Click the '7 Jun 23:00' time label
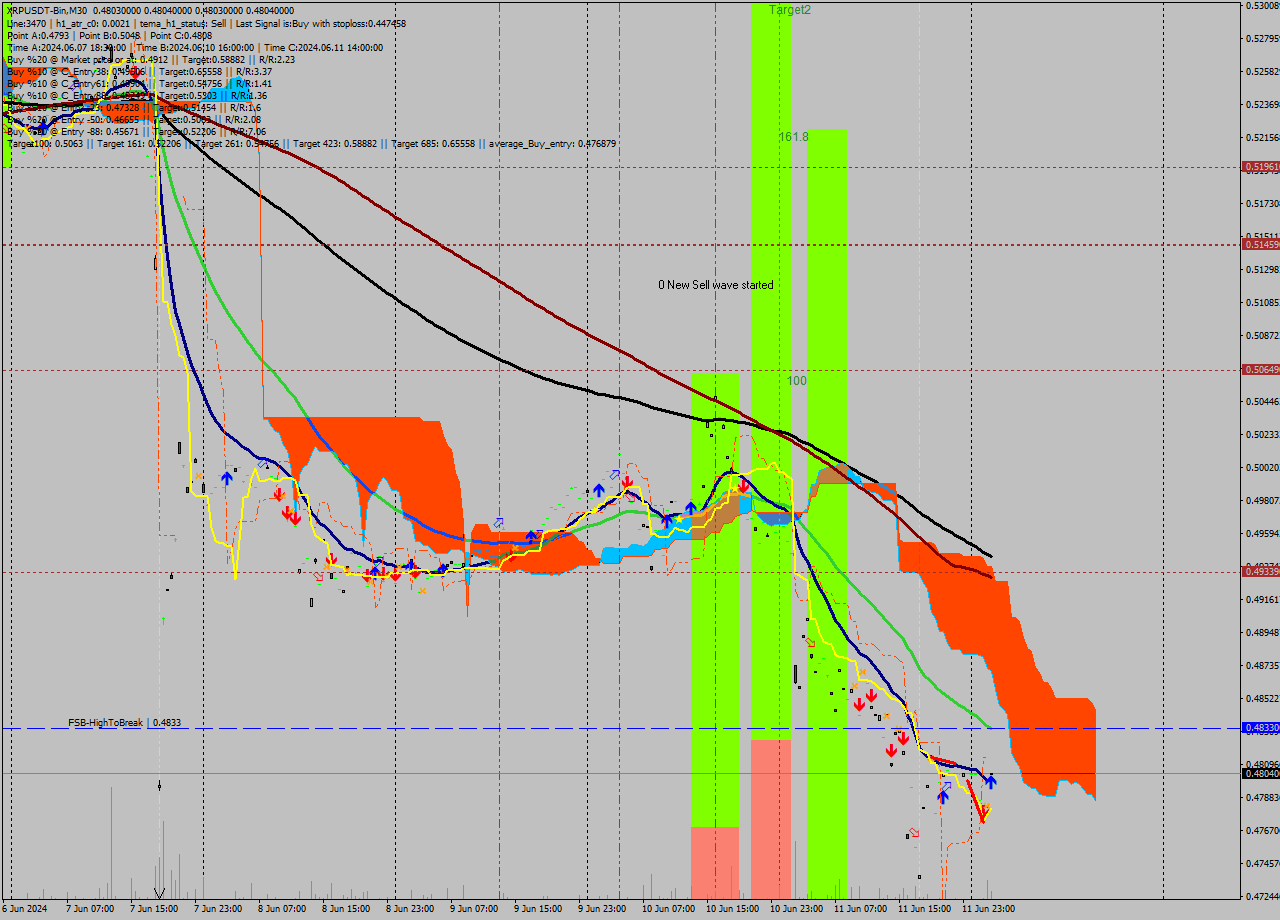 click(x=218, y=910)
